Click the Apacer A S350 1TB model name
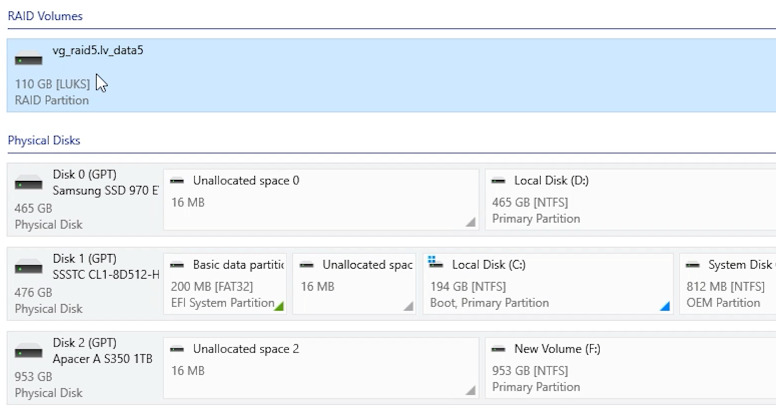 [102, 359]
